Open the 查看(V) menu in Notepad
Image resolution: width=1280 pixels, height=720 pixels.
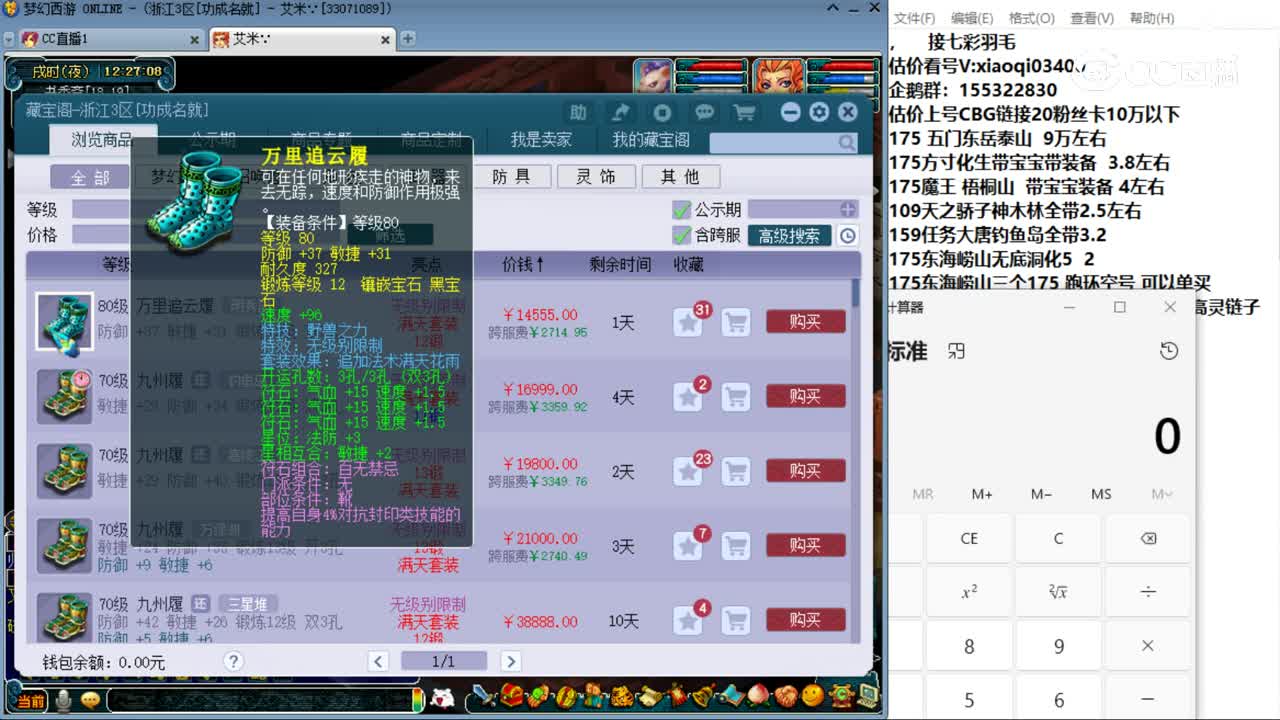[x=1091, y=18]
